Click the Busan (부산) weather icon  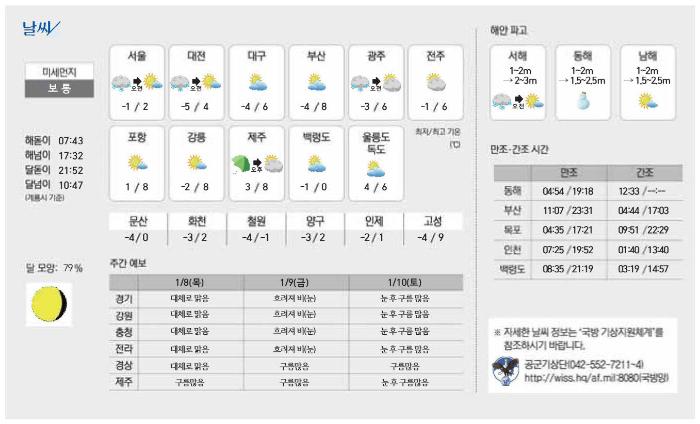click(x=316, y=82)
